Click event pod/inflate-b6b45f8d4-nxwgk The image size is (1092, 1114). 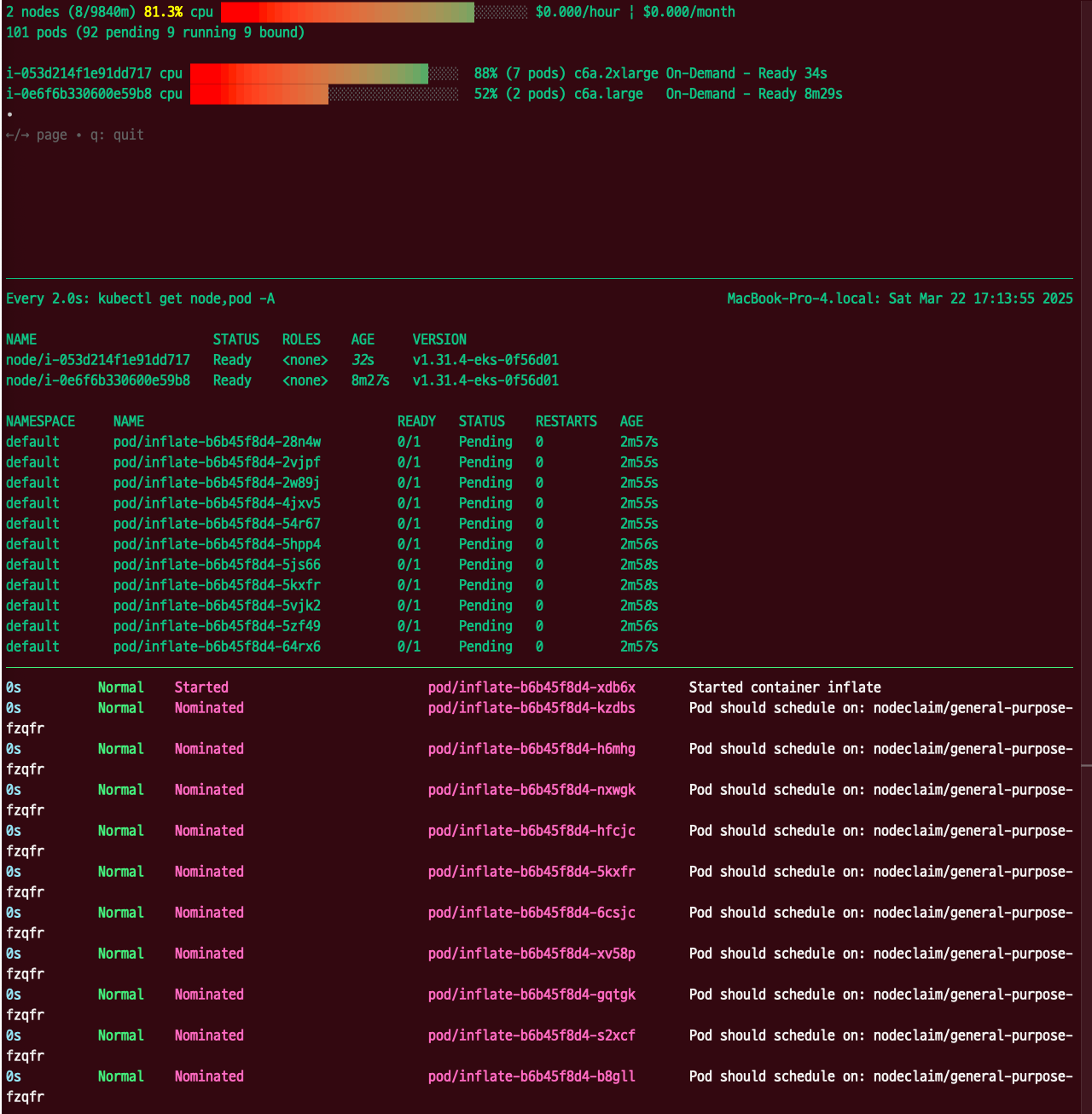pyautogui.click(x=531, y=790)
